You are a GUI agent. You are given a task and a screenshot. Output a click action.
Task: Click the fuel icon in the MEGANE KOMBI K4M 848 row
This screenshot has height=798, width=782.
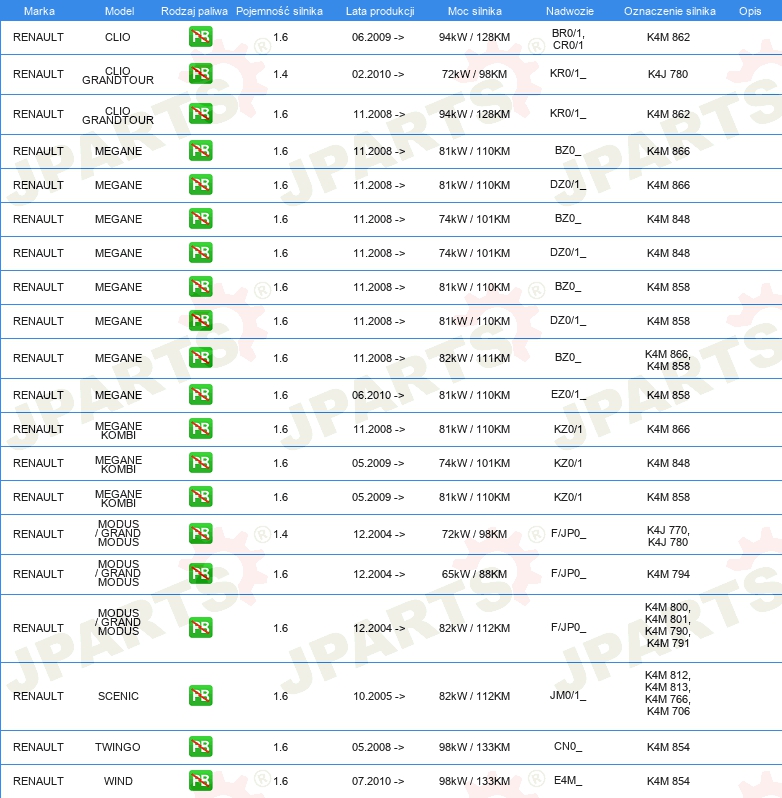tap(200, 463)
